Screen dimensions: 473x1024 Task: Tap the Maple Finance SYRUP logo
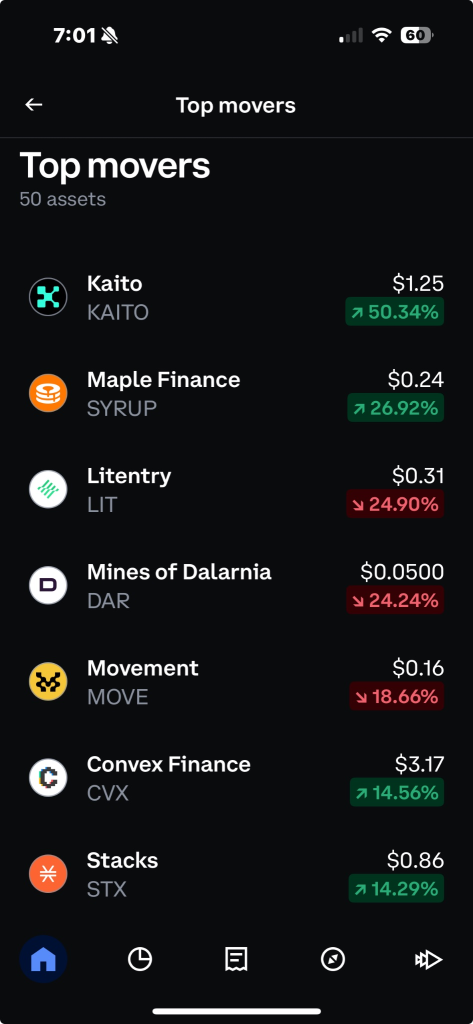tap(48, 393)
